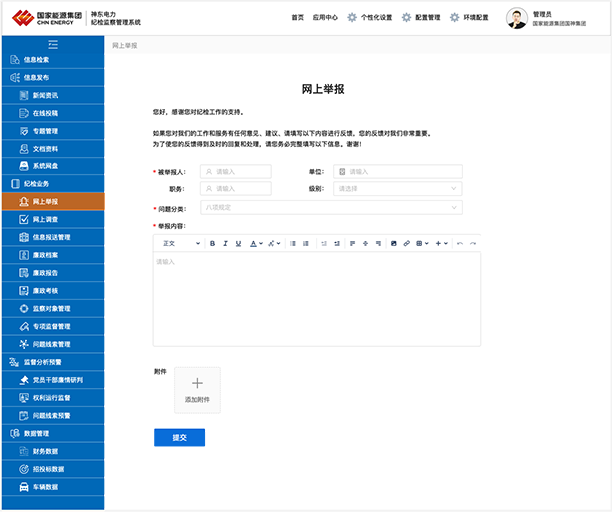This screenshot has width=612, height=512.
Task: Undo the last edit in editor
Action: click(460, 244)
